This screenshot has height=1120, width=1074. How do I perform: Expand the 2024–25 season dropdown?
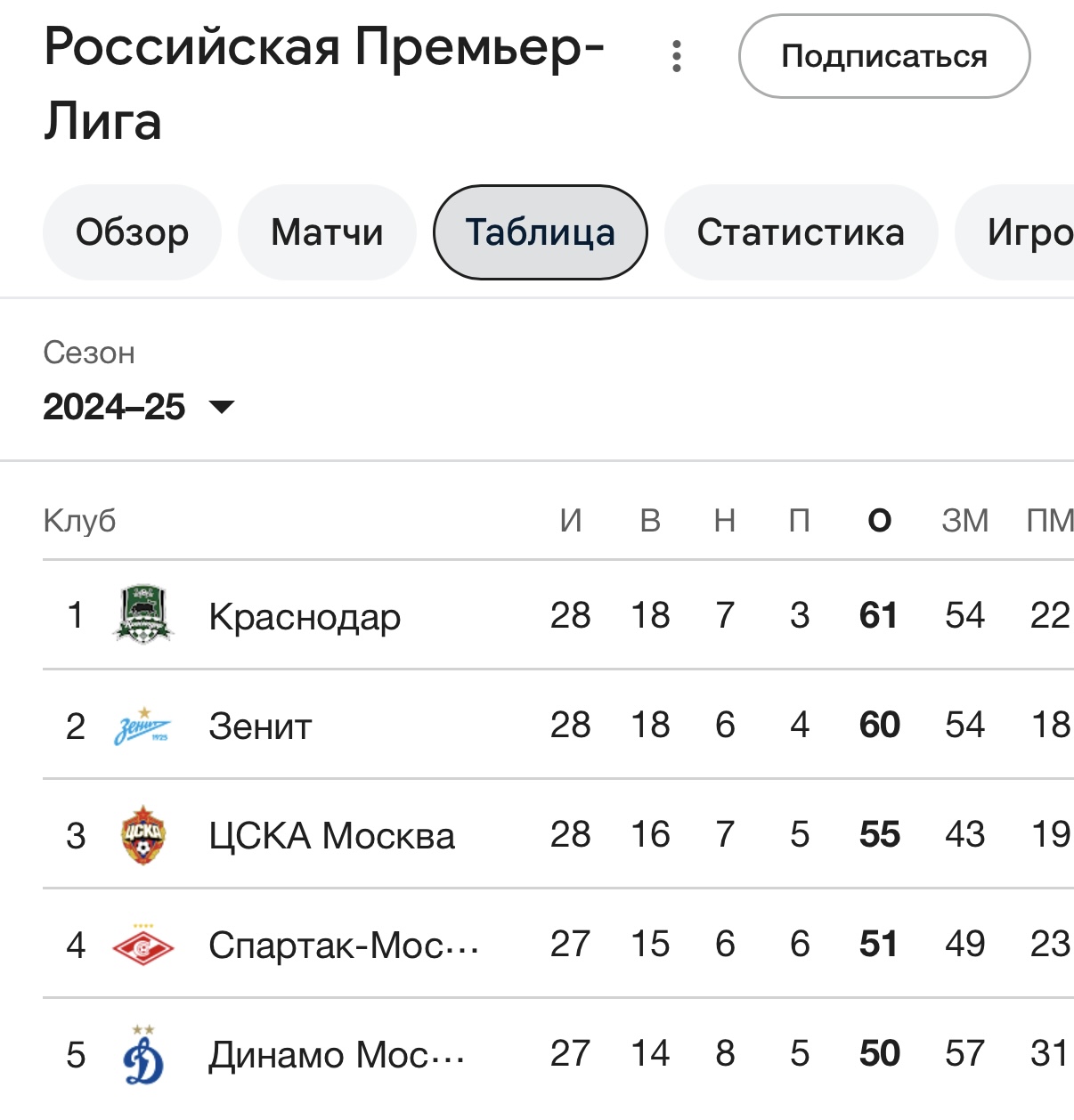[x=138, y=407]
